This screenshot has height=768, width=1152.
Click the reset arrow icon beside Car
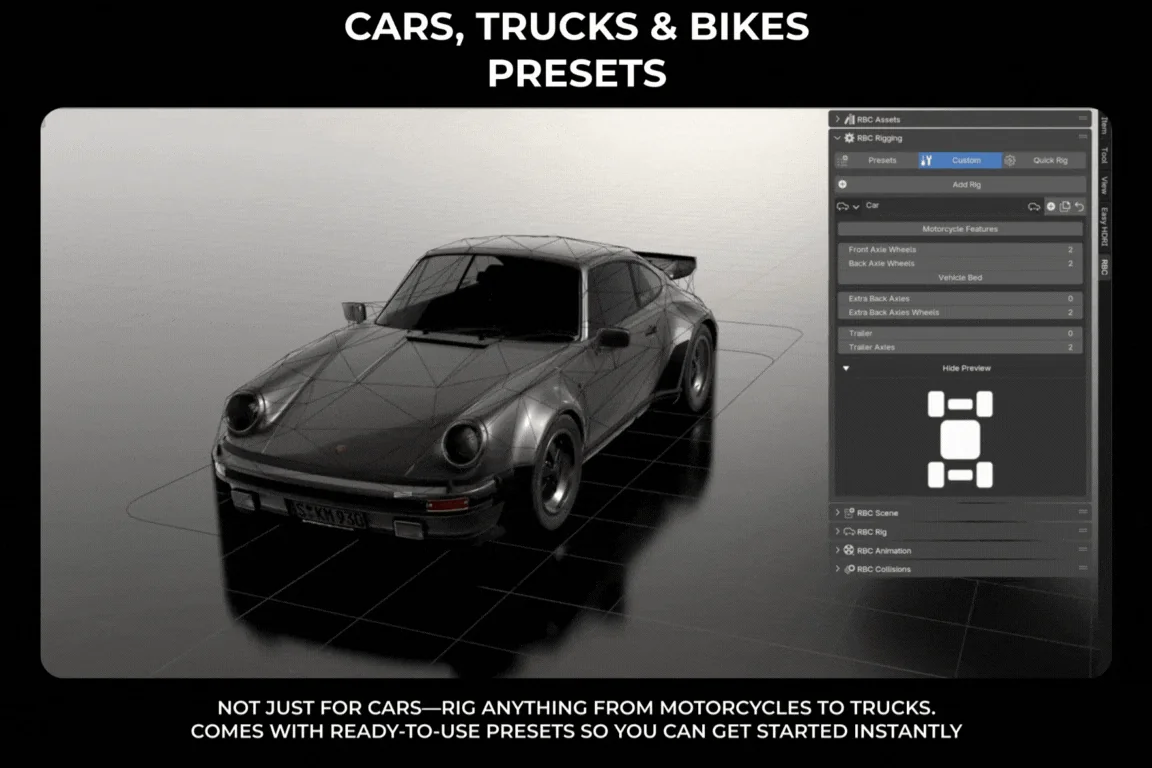coord(1079,206)
